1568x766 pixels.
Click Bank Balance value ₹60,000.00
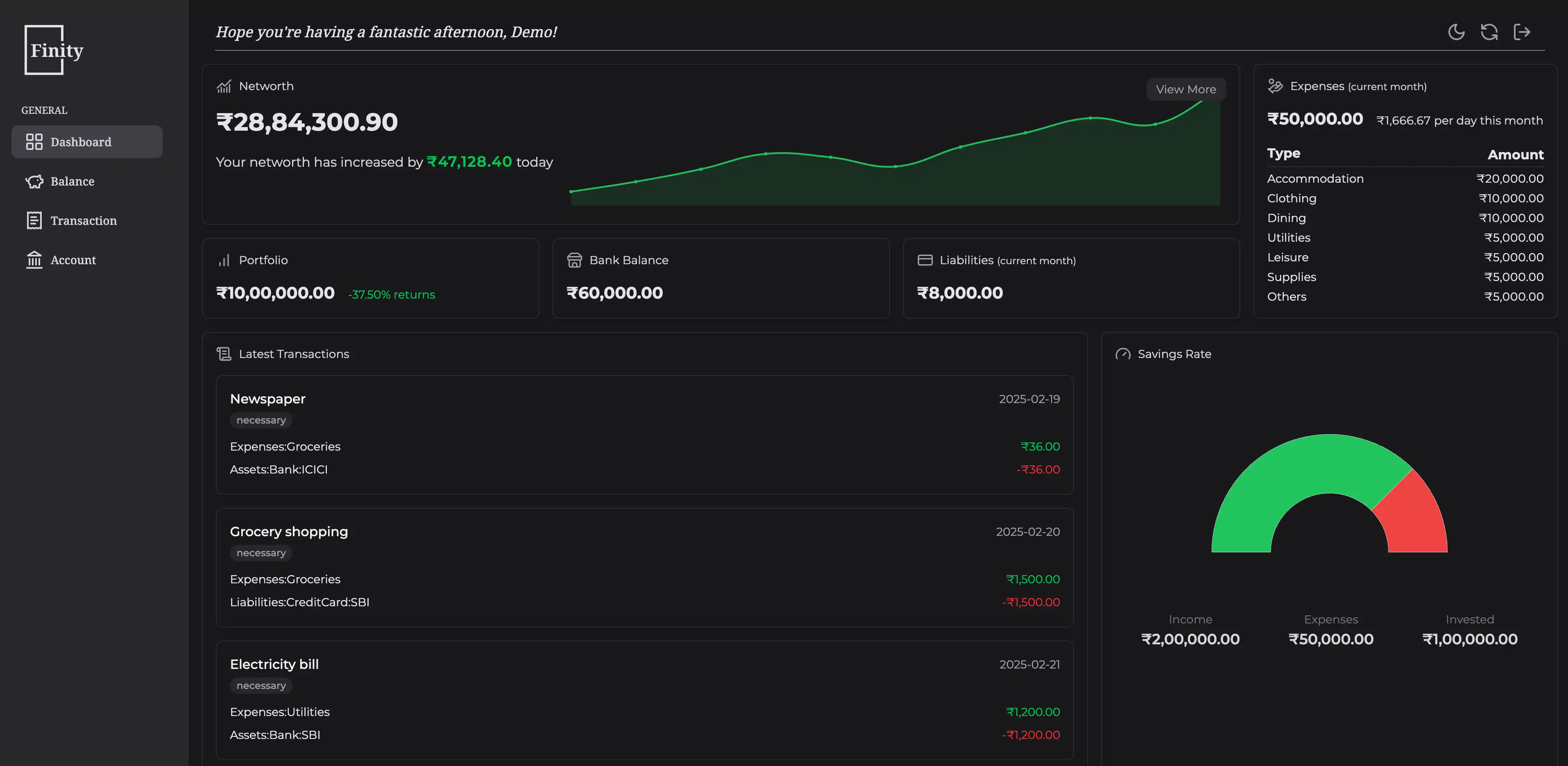pos(615,293)
